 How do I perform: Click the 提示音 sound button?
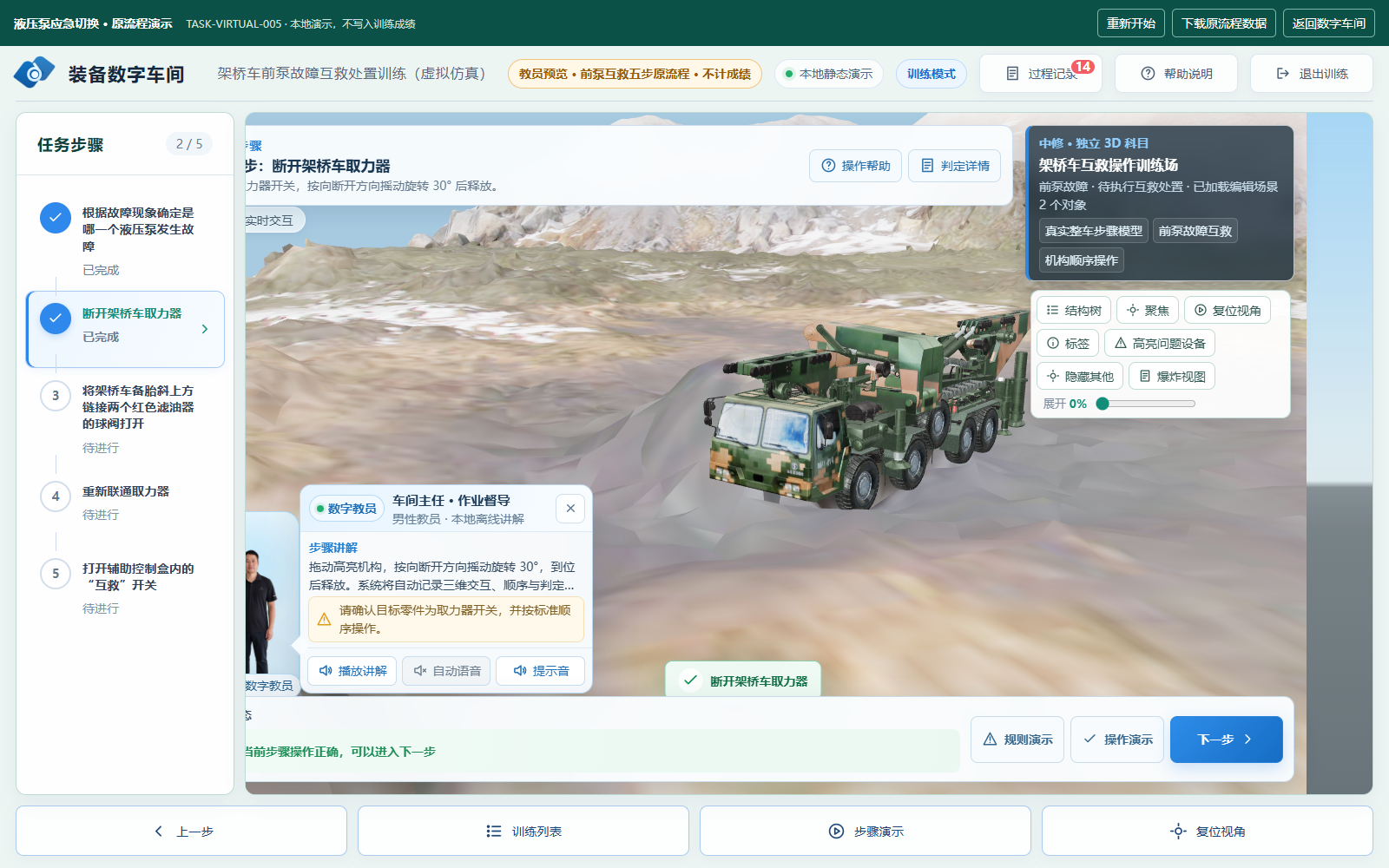(x=540, y=671)
